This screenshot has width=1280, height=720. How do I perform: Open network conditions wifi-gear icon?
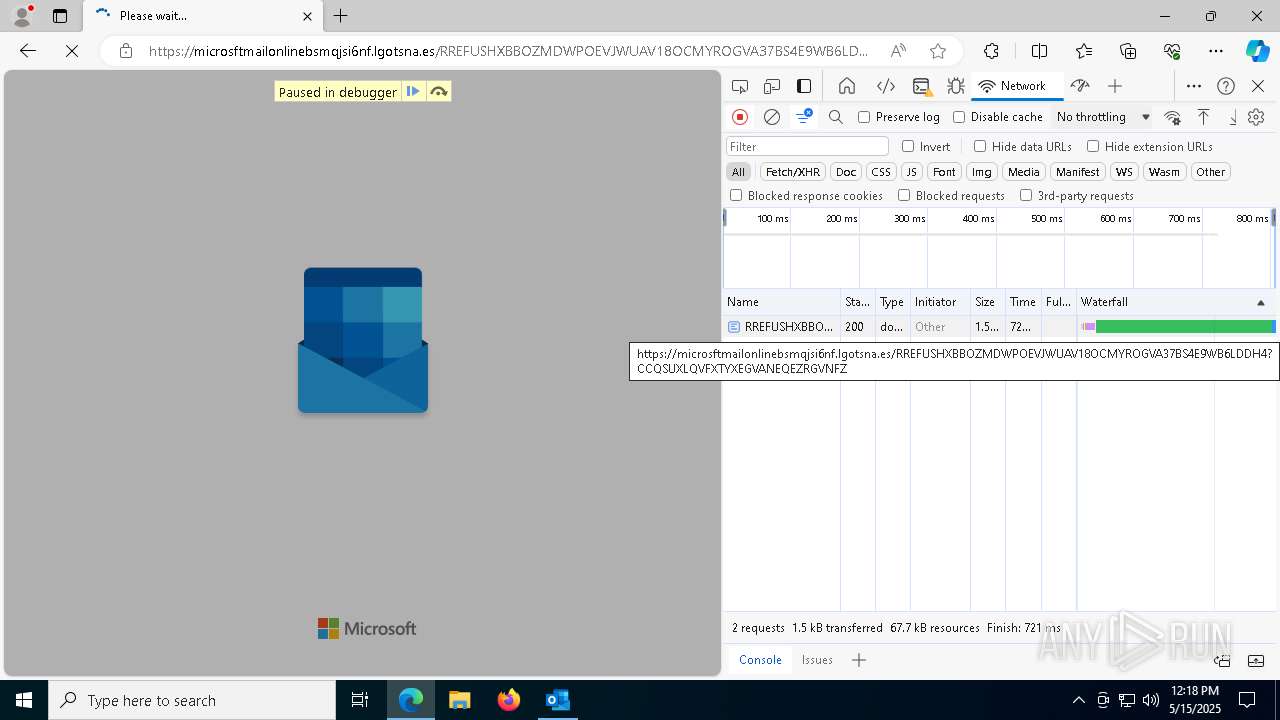click(x=1173, y=117)
